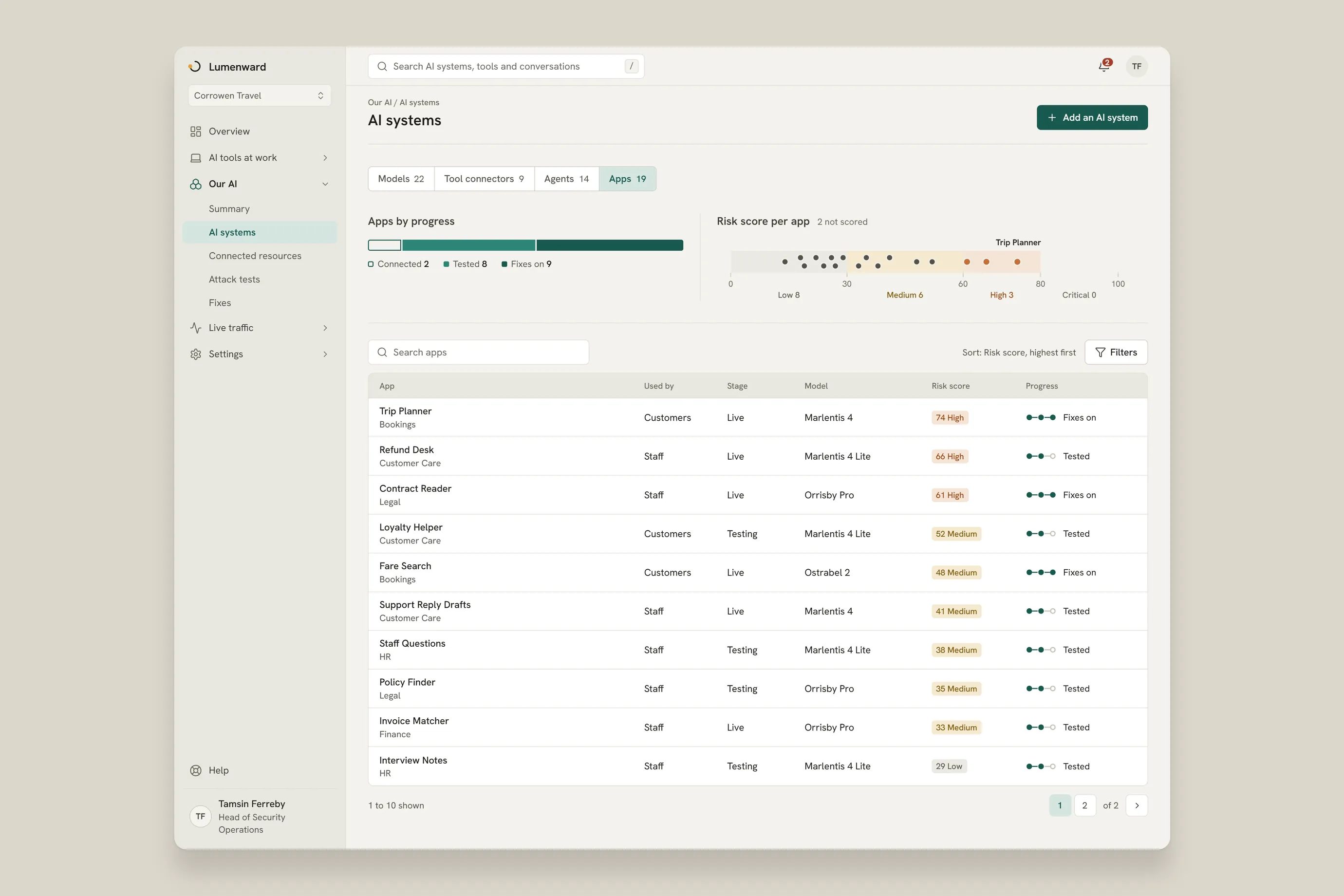Image resolution: width=1344 pixels, height=896 pixels.
Task: Open Fixes in the sidebar
Action: pos(260,303)
